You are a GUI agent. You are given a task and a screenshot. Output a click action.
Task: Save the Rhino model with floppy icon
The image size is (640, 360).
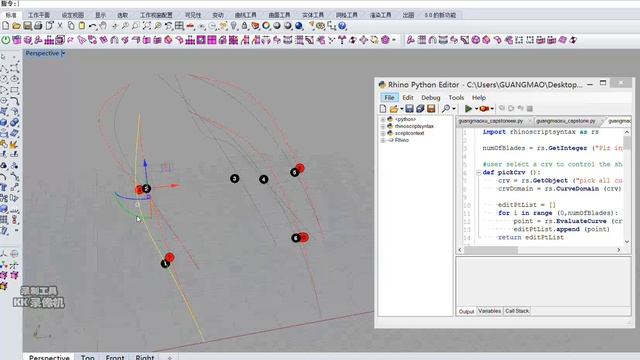click(x=27, y=26)
